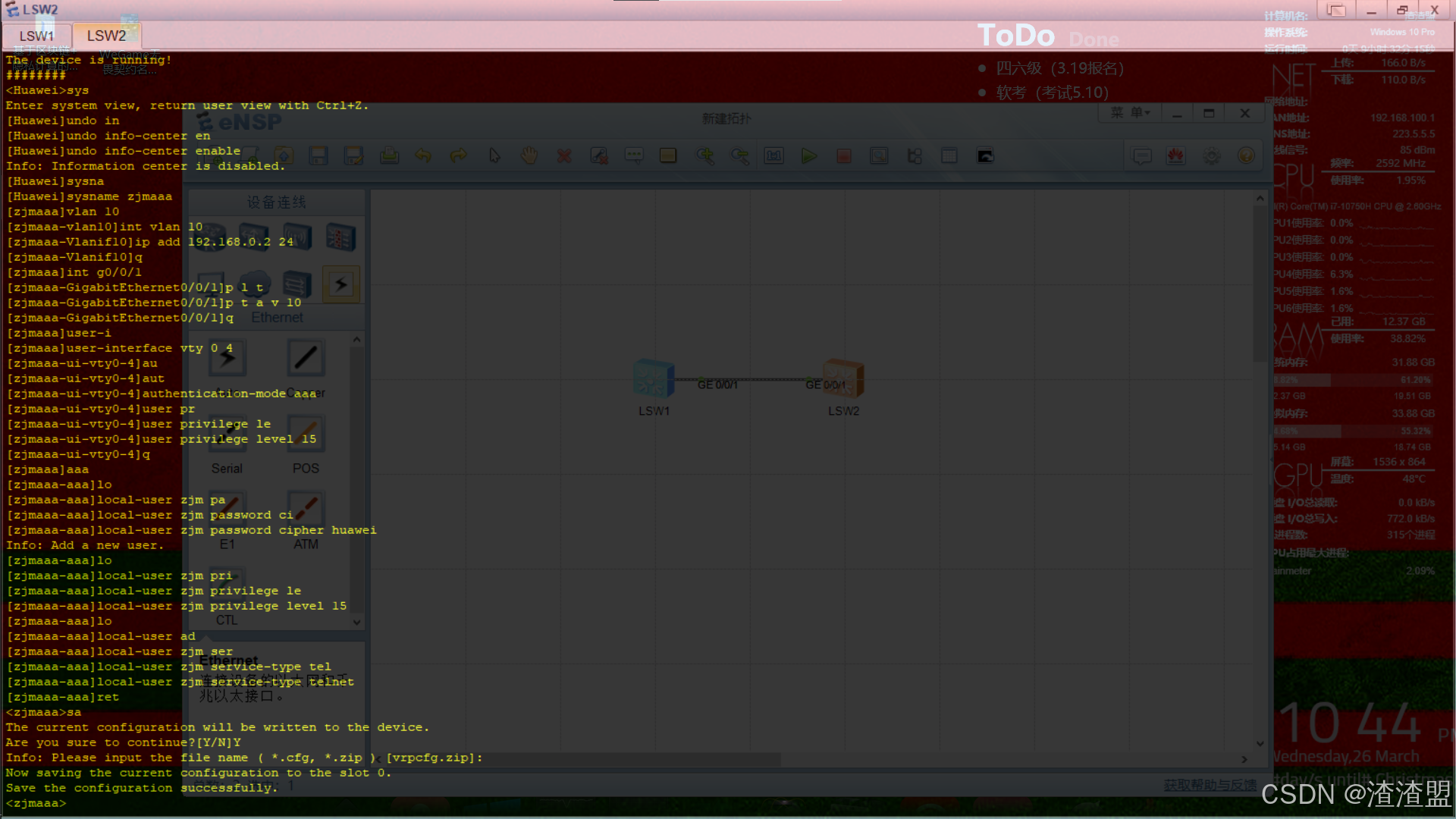Click the save-as icon in eNSP toolbar
The width and height of the screenshot is (1456, 819).
353,156
